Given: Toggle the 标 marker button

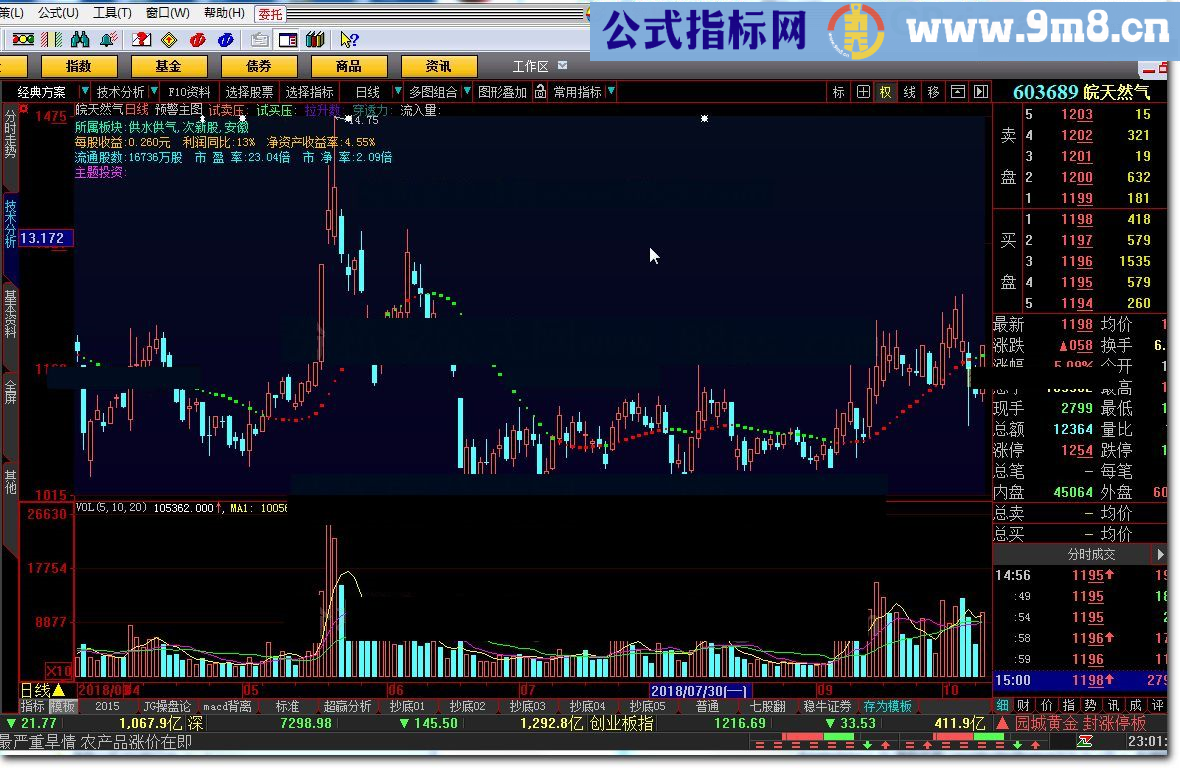Looking at the screenshot, I should (x=838, y=92).
